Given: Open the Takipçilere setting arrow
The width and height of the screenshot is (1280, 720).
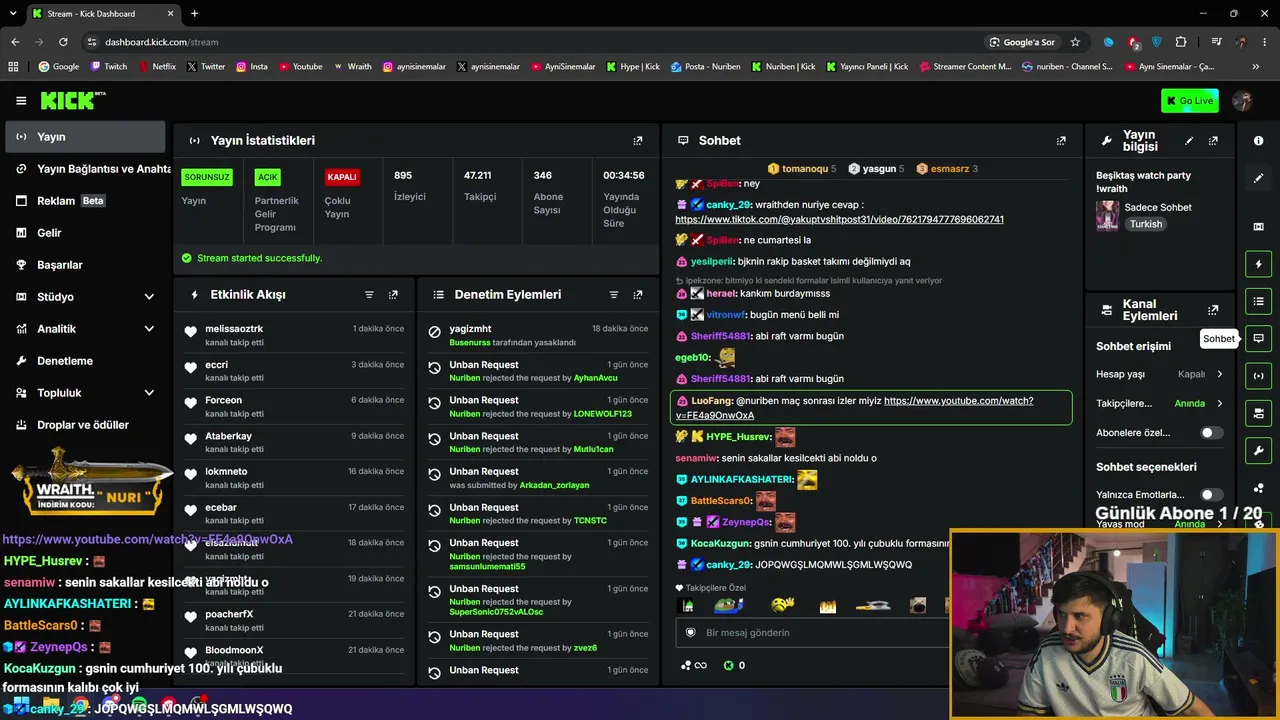Looking at the screenshot, I should coord(1219,404).
